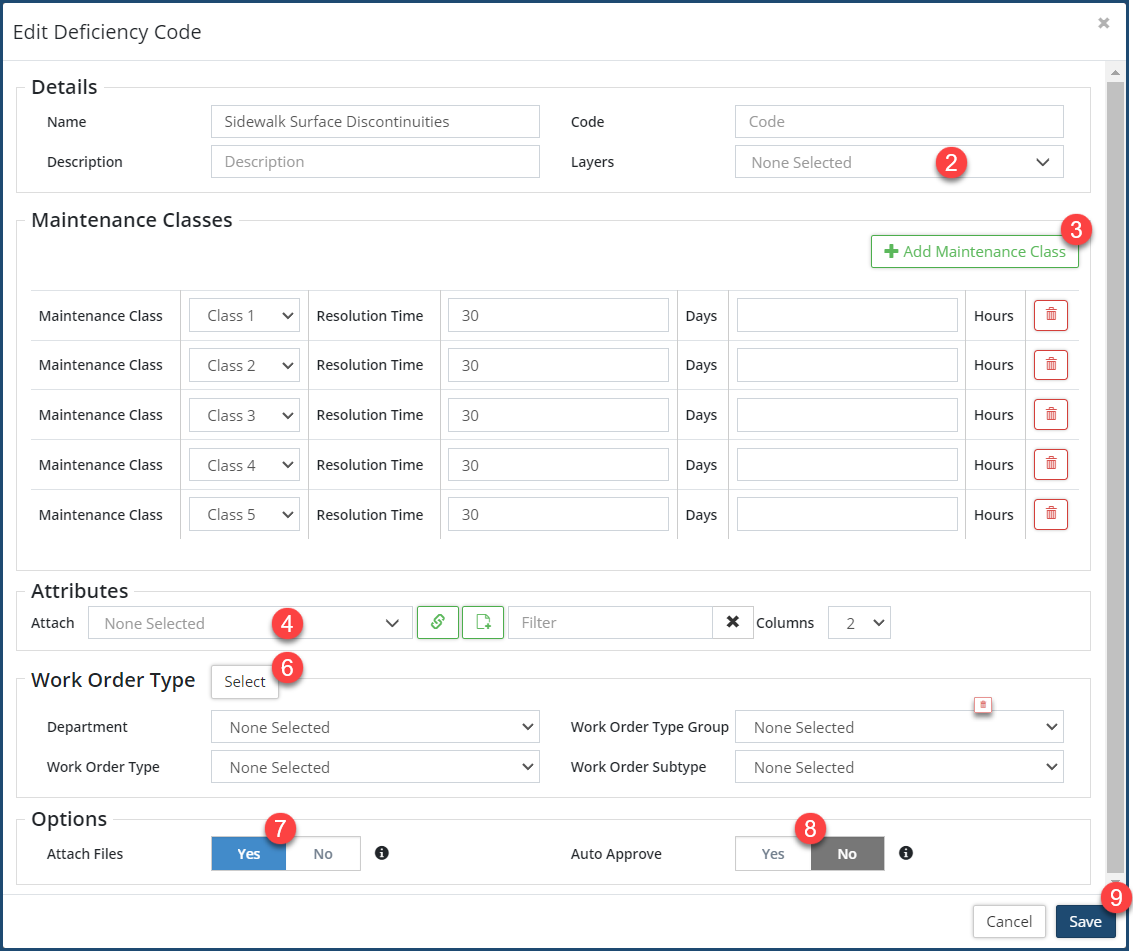Image resolution: width=1133 pixels, height=951 pixels.
Task: Delete the Class 1 maintenance class row
Action: pos(1050,315)
